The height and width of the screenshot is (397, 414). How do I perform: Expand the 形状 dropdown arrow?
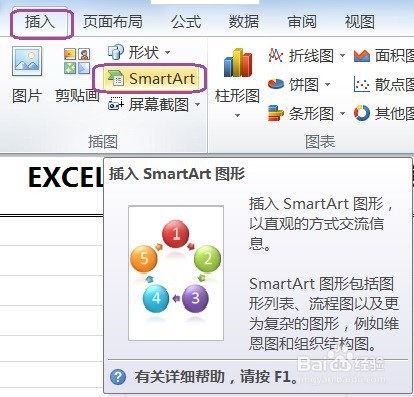coord(168,52)
